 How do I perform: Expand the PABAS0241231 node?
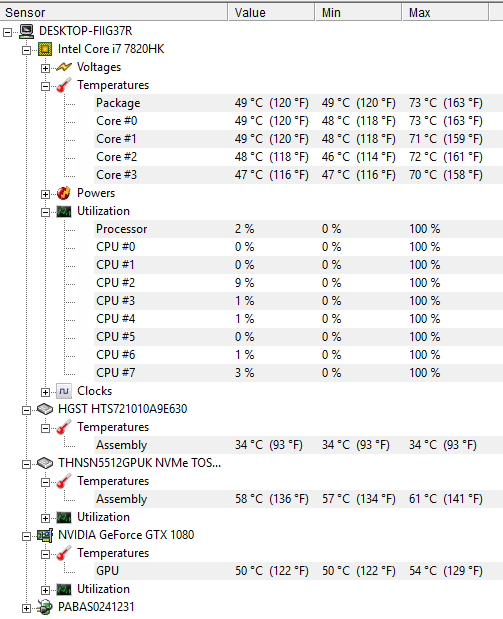(26, 608)
